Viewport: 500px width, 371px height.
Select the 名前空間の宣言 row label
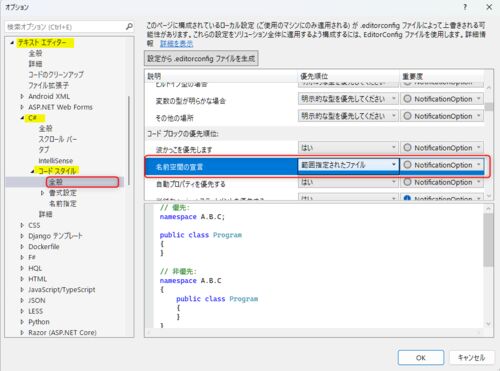179,167
